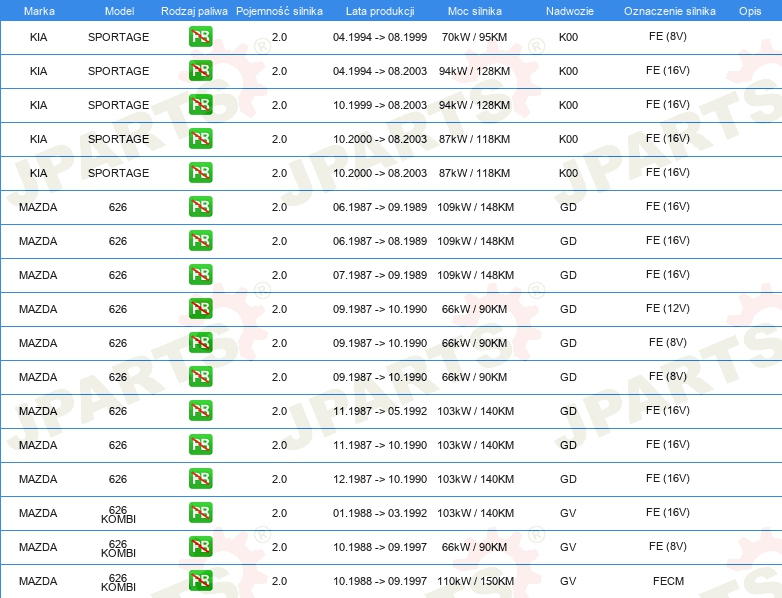The height and width of the screenshot is (598, 782).
Task: Click the Lata produkcji column header
Action: [x=380, y=11]
